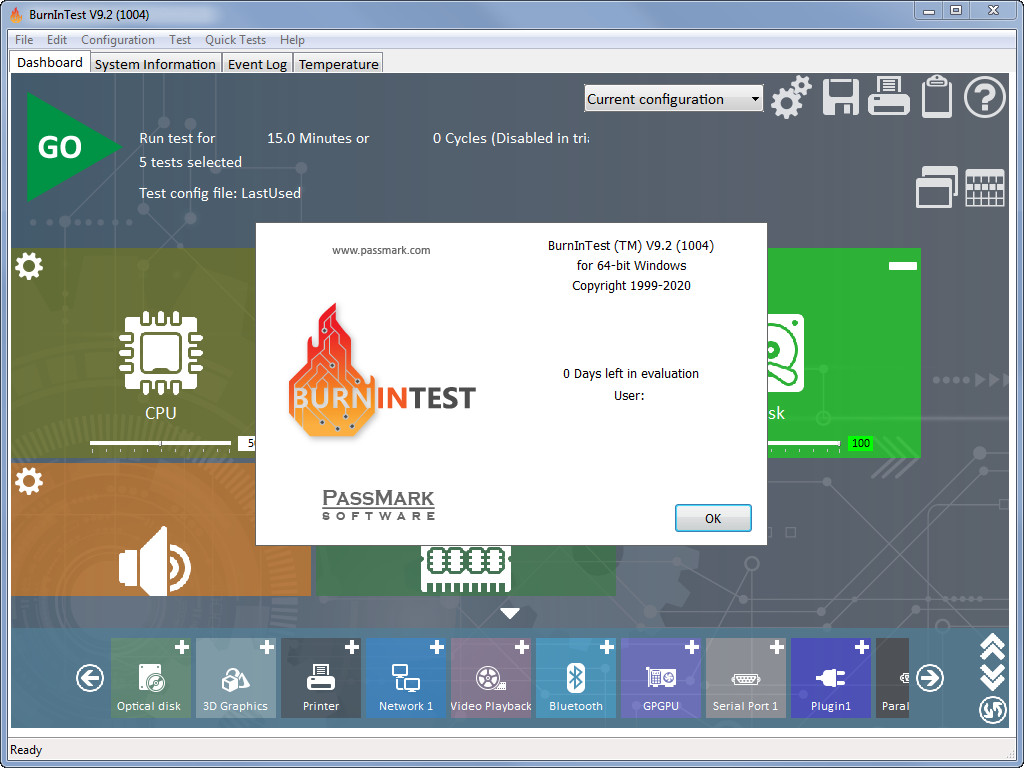Open the File menu

(24, 40)
